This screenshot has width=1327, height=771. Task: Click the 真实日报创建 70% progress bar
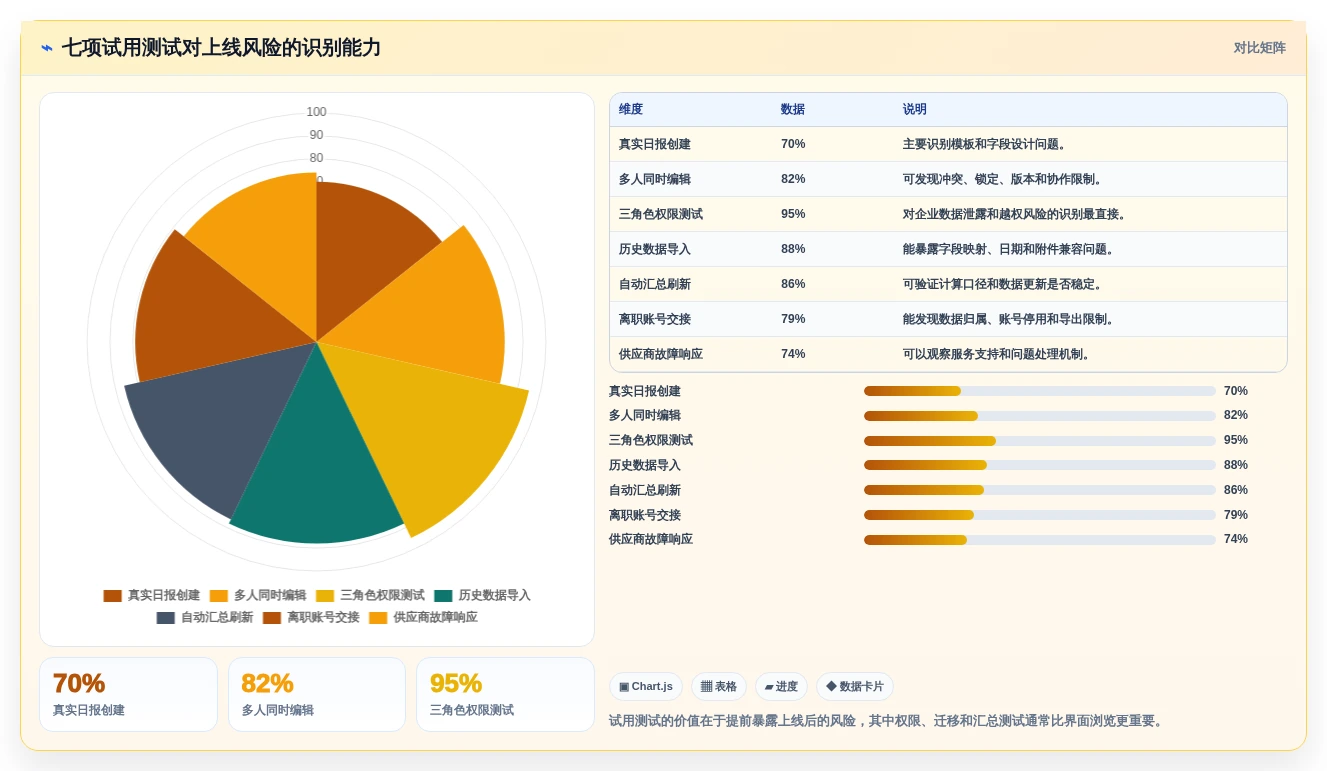[x=1040, y=391]
